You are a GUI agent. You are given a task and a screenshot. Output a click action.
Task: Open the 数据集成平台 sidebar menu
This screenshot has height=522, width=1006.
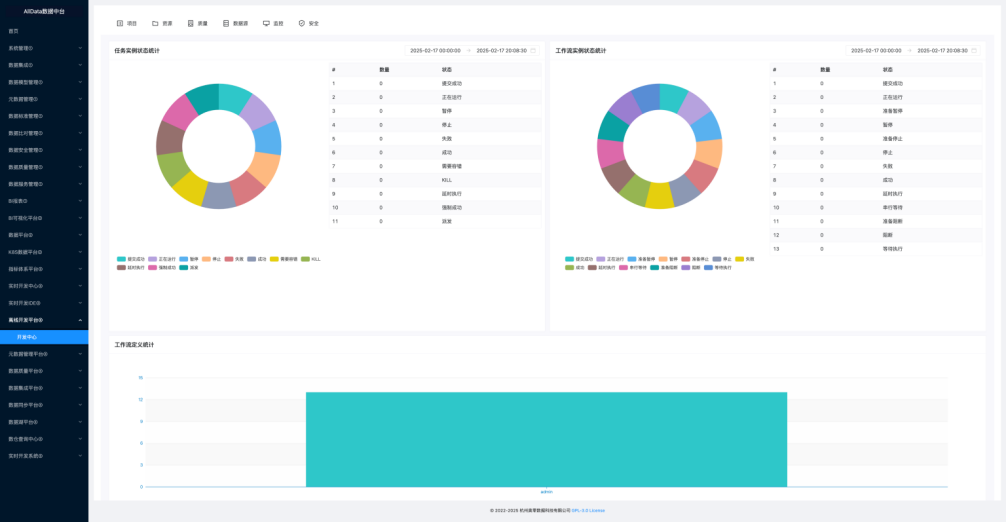pos(44,388)
